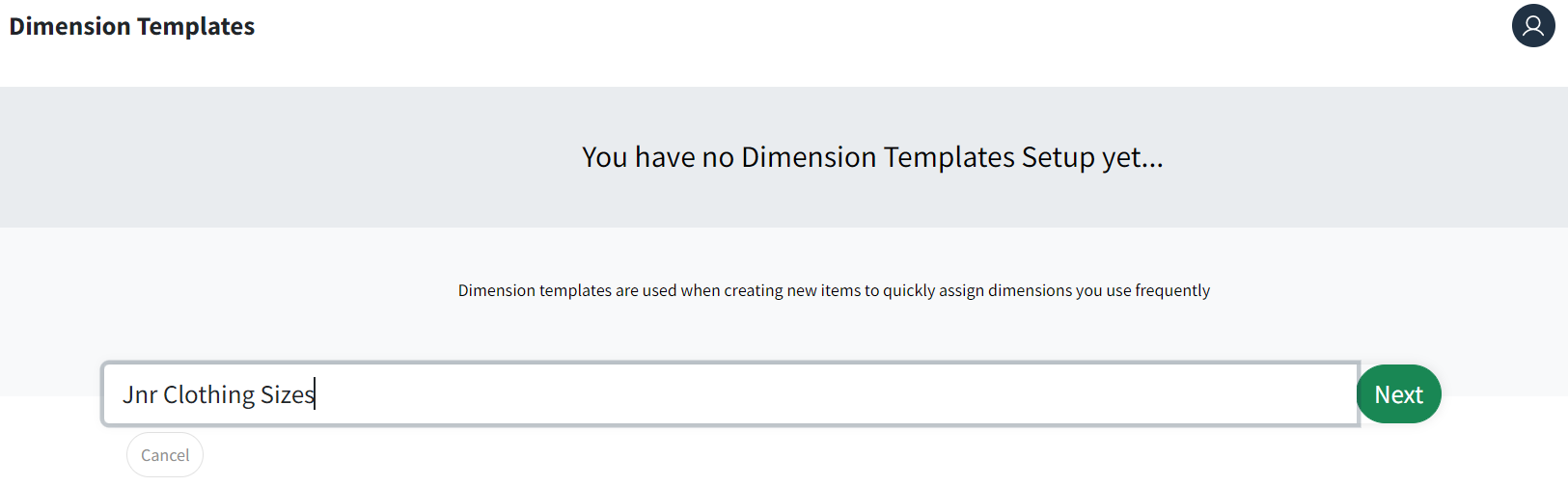
Task: Click the words 'Setup yet...' in banner
Action: pos(1092,157)
